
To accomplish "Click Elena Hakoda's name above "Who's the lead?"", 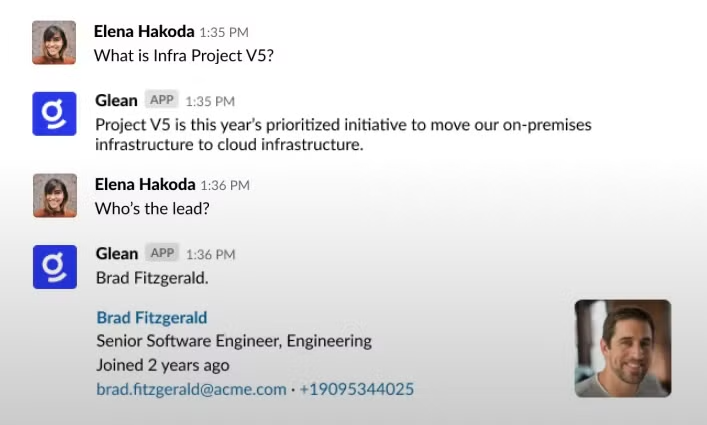I will [x=144, y=184].
